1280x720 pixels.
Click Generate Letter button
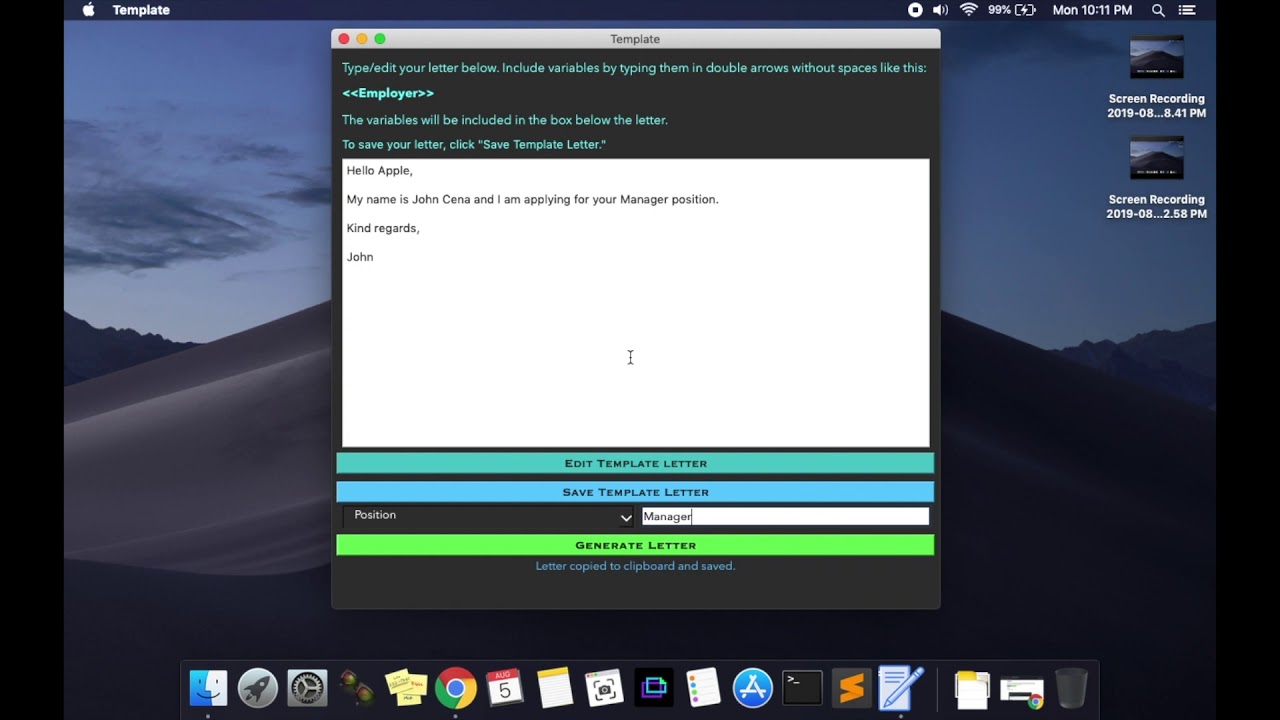(635, 545)
